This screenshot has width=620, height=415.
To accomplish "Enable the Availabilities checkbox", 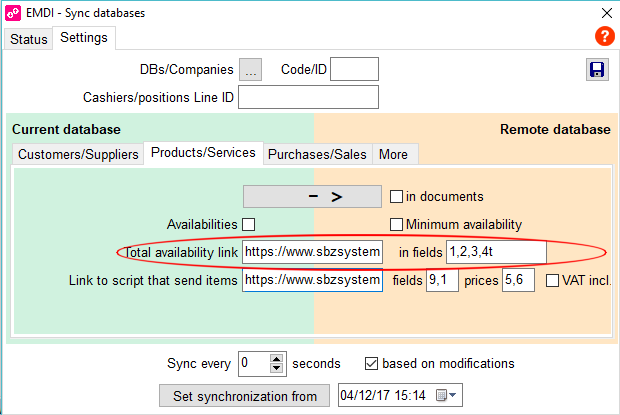I will point(249,224).
